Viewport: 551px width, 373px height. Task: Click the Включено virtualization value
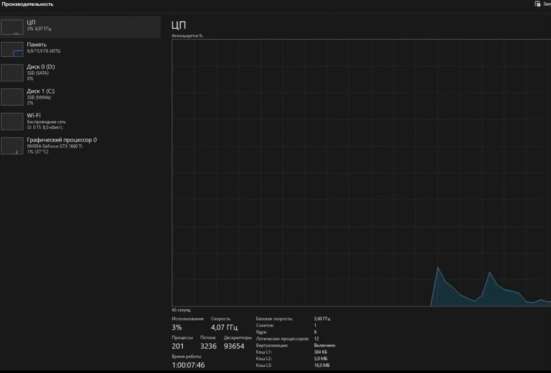point(324,346)
